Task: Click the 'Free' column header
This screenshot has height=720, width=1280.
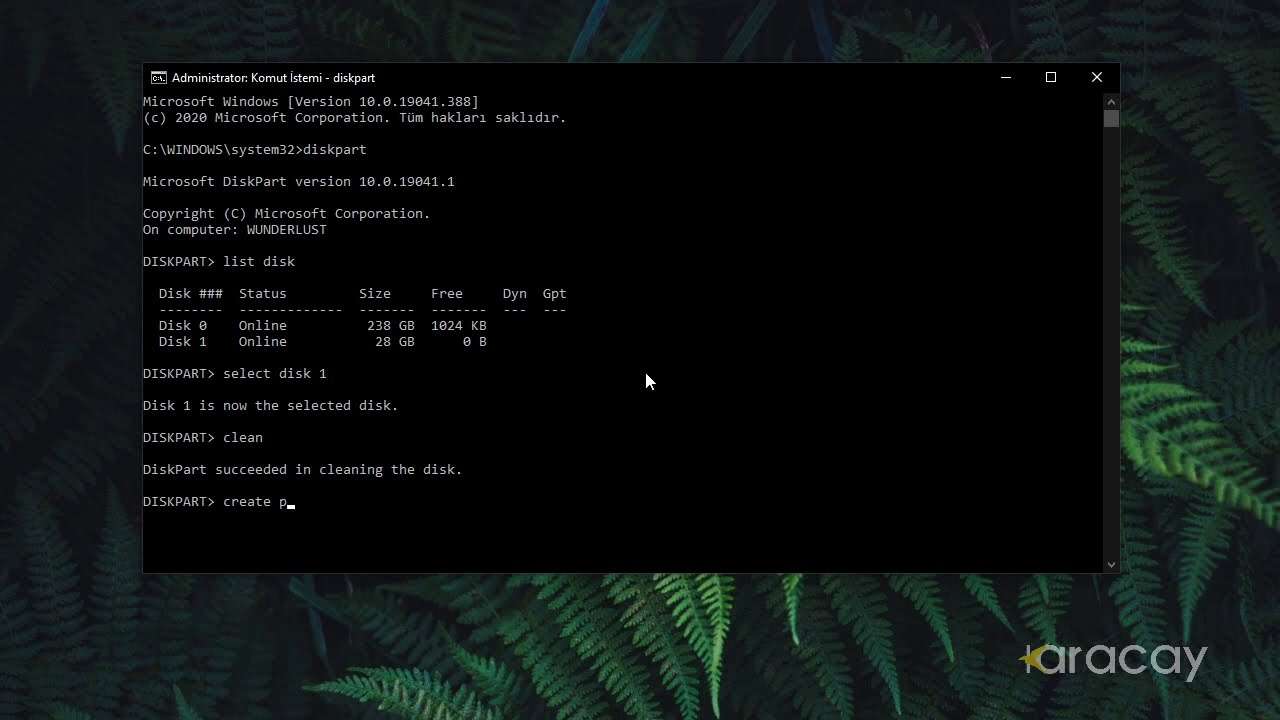Action: click(446, 294)
